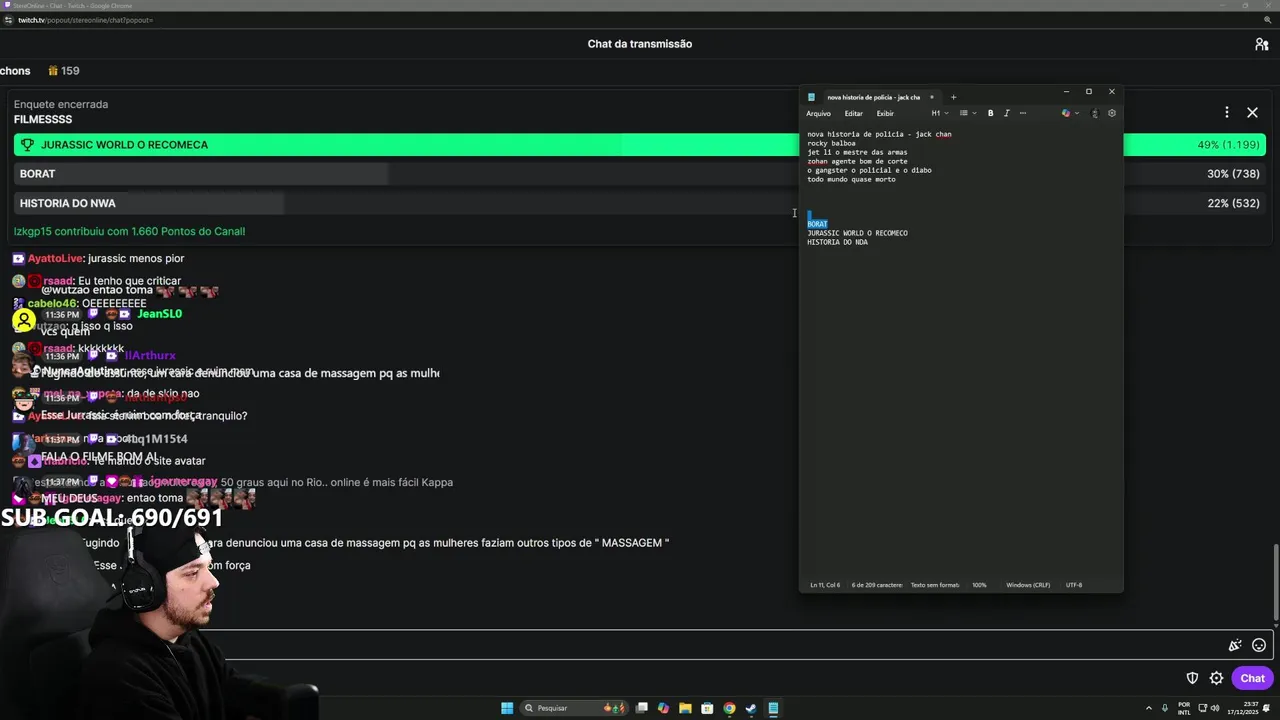Show hidden system tray icons
This screenshot has height=720, width=1280.
[x=1149, y=708]
